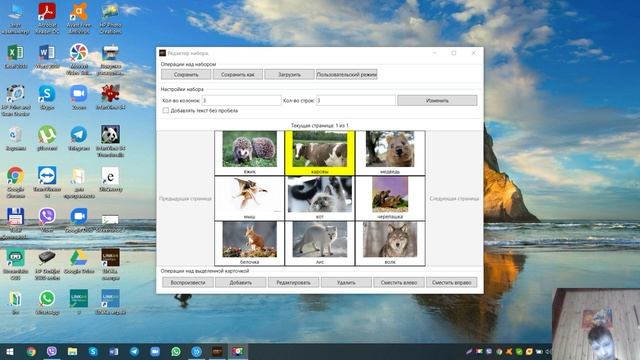The height and width of the screenshot is (360, 640).
Task: Open Avast Free Antivirus desktop icon
Action: 79,17
